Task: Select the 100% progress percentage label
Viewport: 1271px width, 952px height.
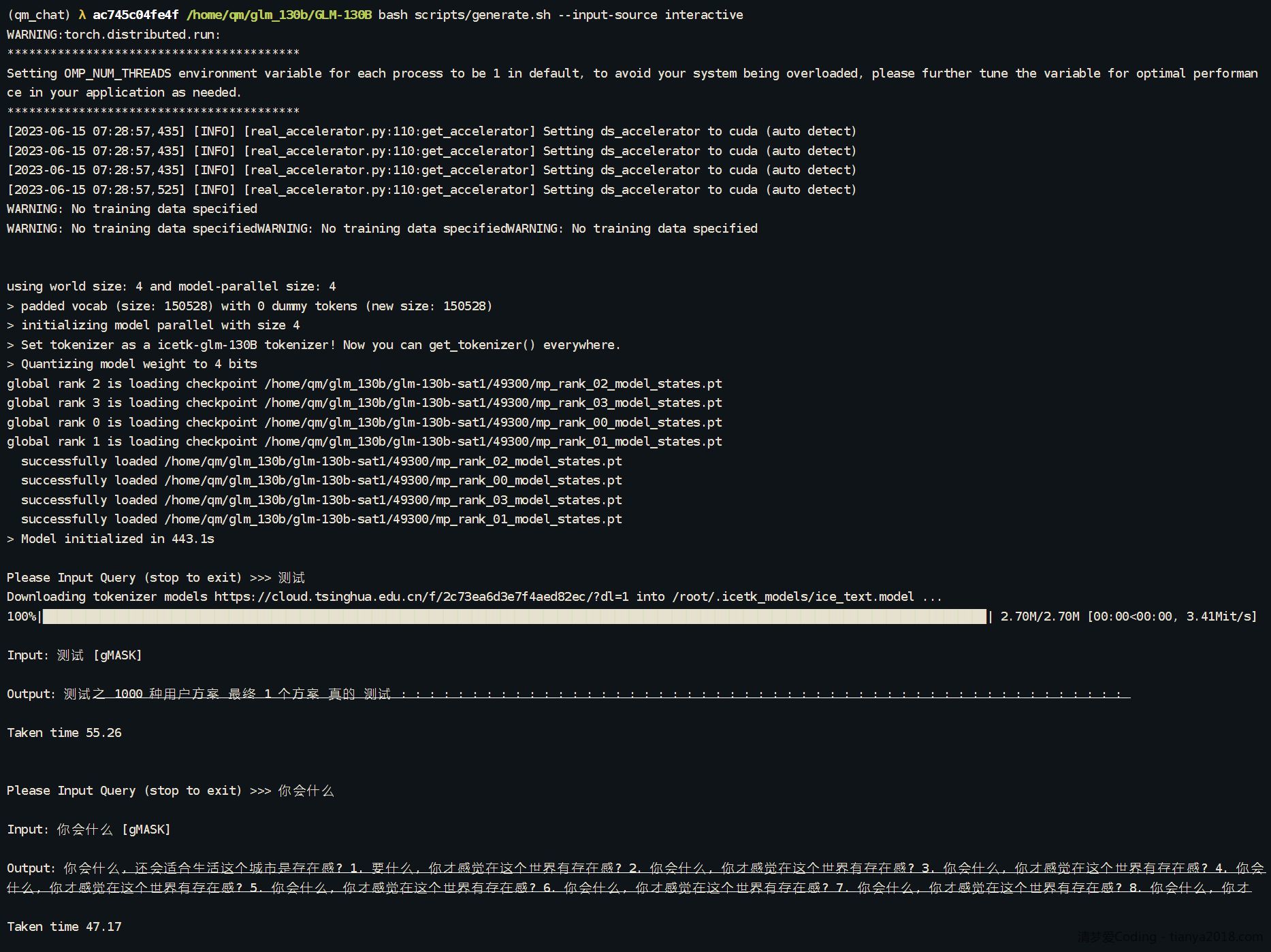Action: pos(20,617)
